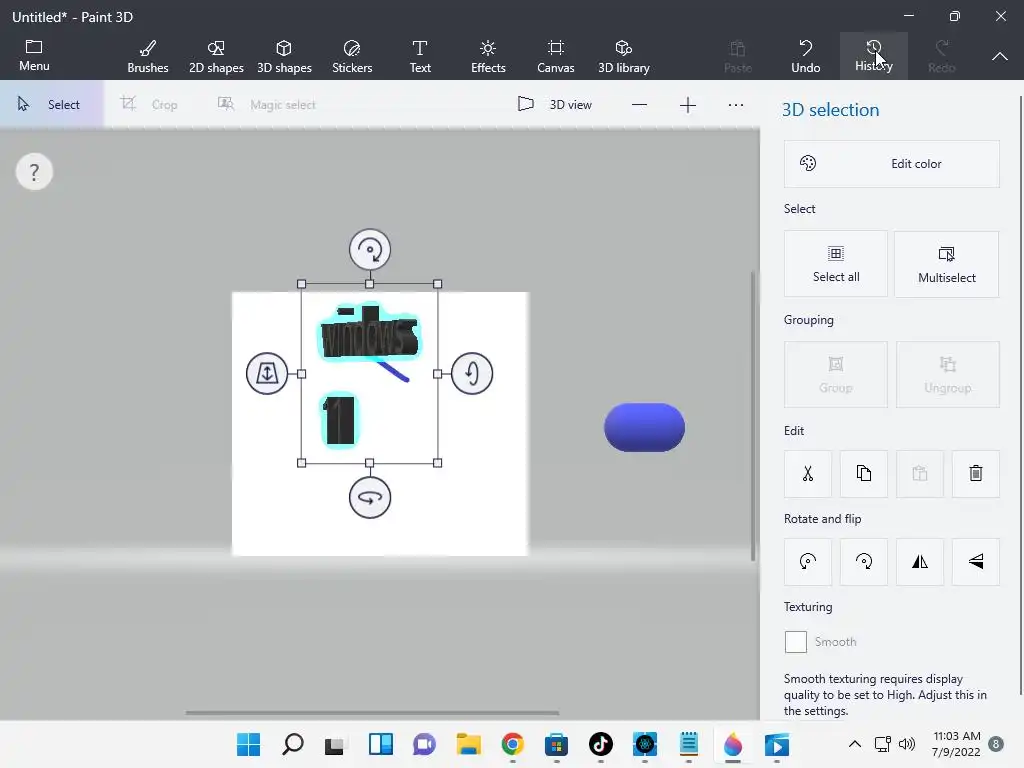The image size is (1024, 768).
Task: Click the help question mark button
Action: point(34,172)
